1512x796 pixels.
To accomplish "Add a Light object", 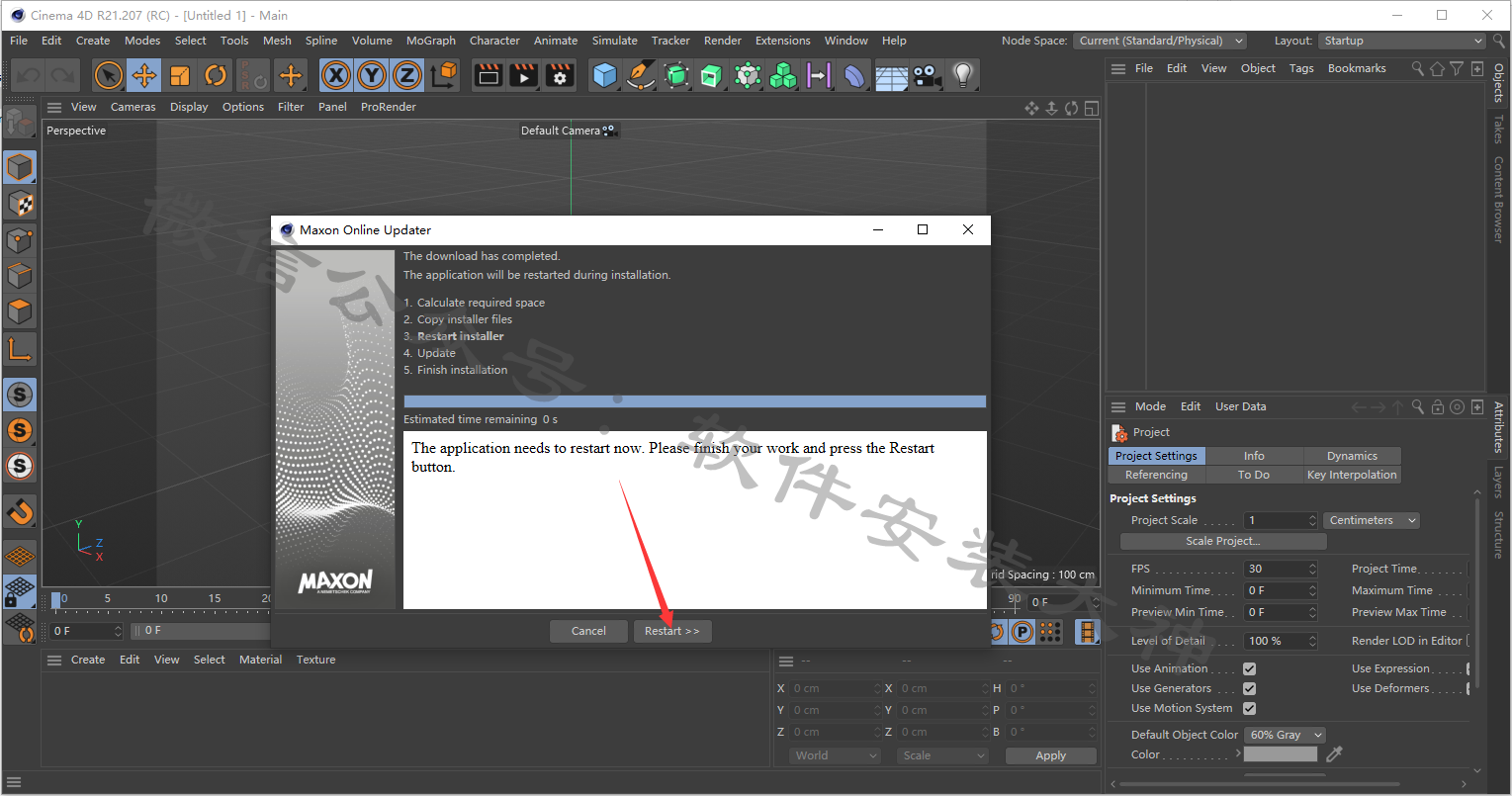I will point(962,75).
